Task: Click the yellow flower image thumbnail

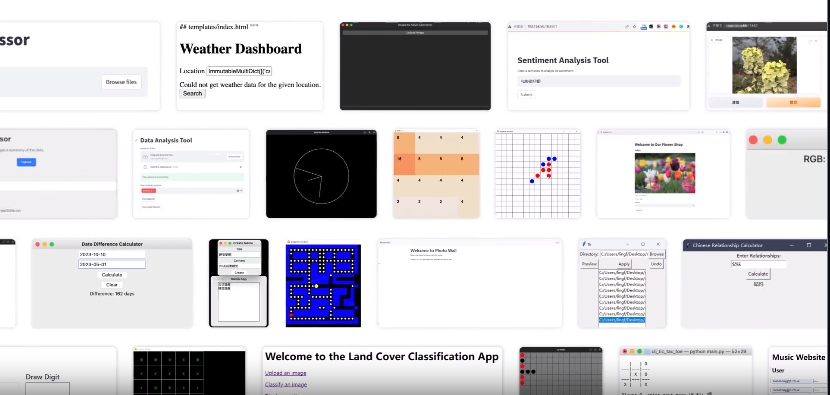Action: (x=764, y=65)
